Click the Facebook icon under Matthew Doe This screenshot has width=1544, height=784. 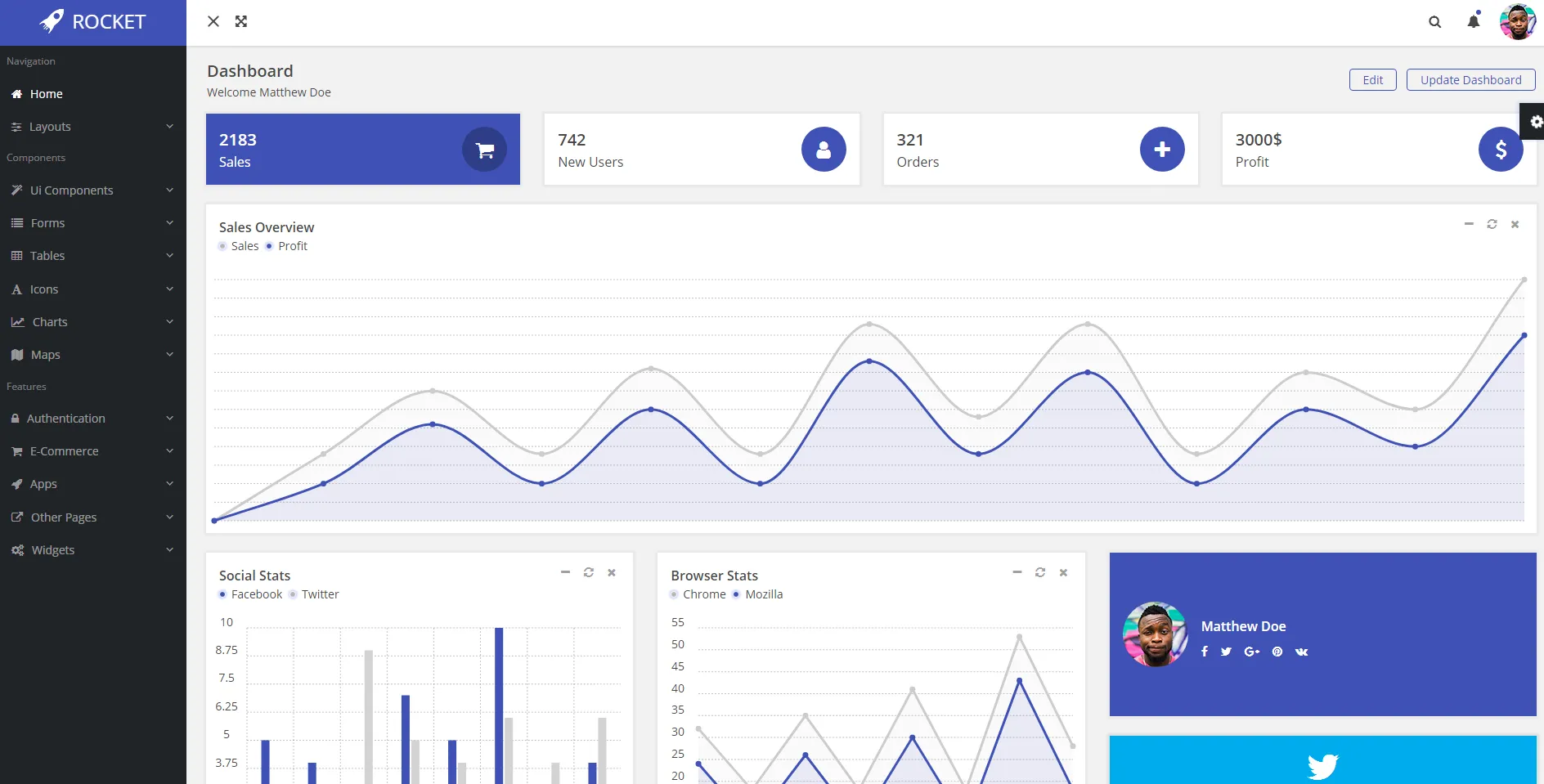pyautogui.click(x=1205, y=652)
